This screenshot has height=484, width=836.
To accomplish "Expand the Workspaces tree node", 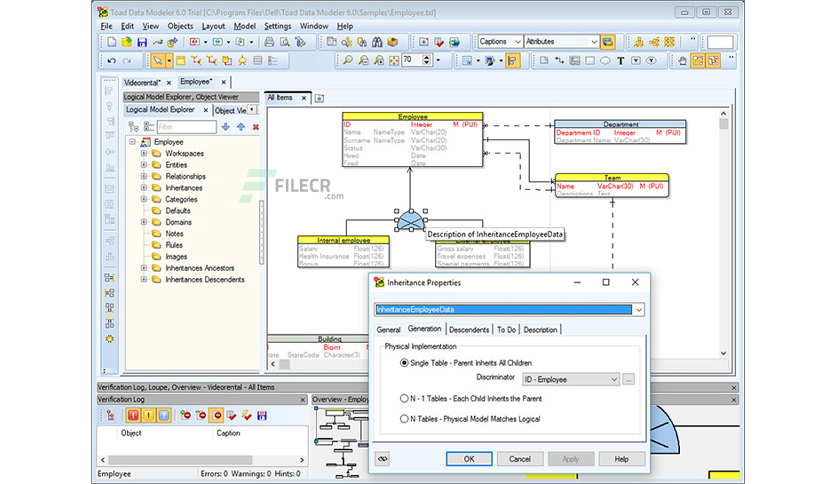I will [143, 154].
